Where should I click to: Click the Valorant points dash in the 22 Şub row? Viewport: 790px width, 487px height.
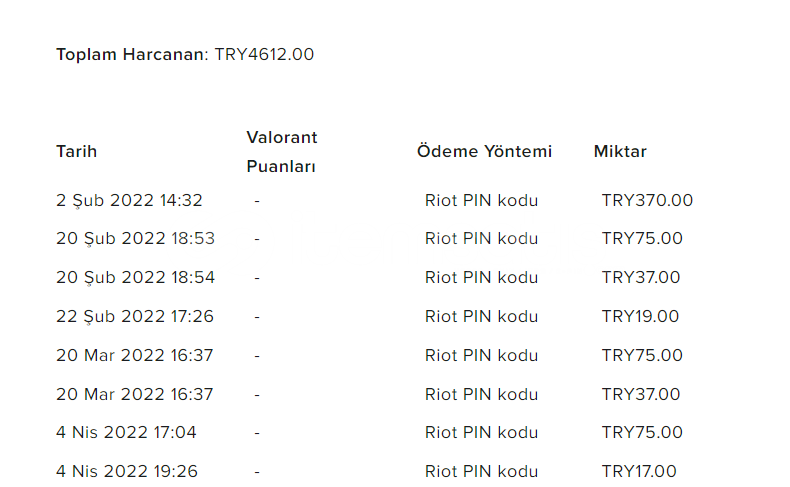(257, 317)
